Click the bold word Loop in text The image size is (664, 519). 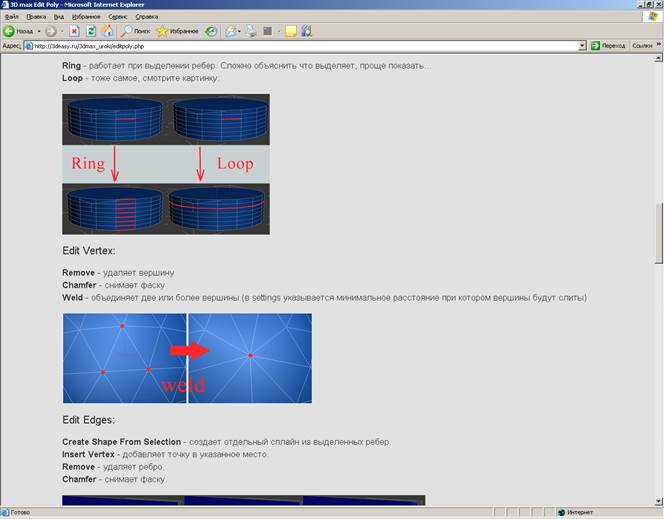[72, 78]
